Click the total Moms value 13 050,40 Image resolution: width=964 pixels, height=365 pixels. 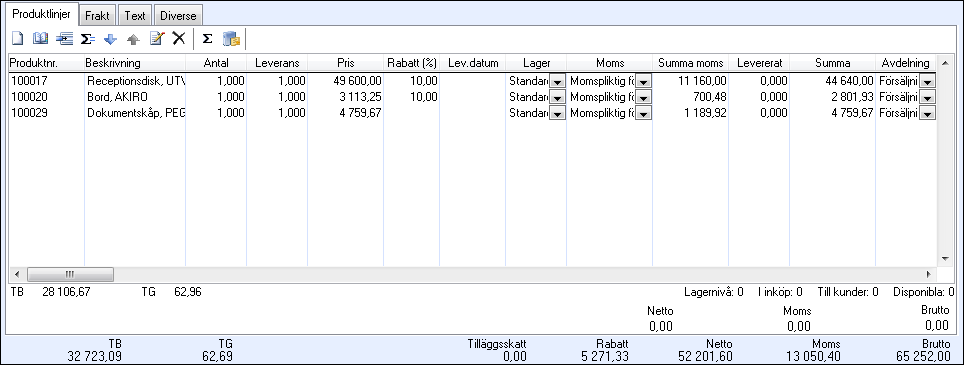pos(813,355)
